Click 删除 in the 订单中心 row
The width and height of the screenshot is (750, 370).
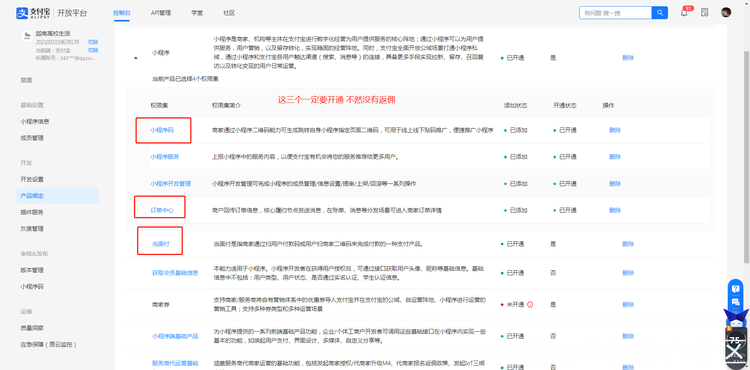tap(615, 210)
